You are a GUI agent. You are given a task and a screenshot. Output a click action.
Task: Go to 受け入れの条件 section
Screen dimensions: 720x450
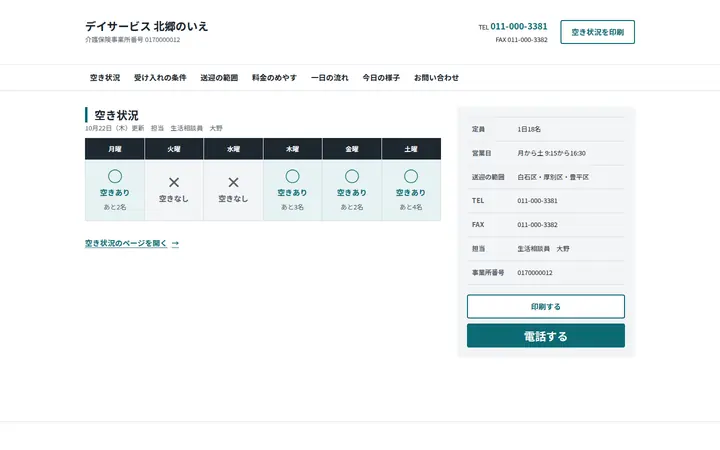[160, 78]
